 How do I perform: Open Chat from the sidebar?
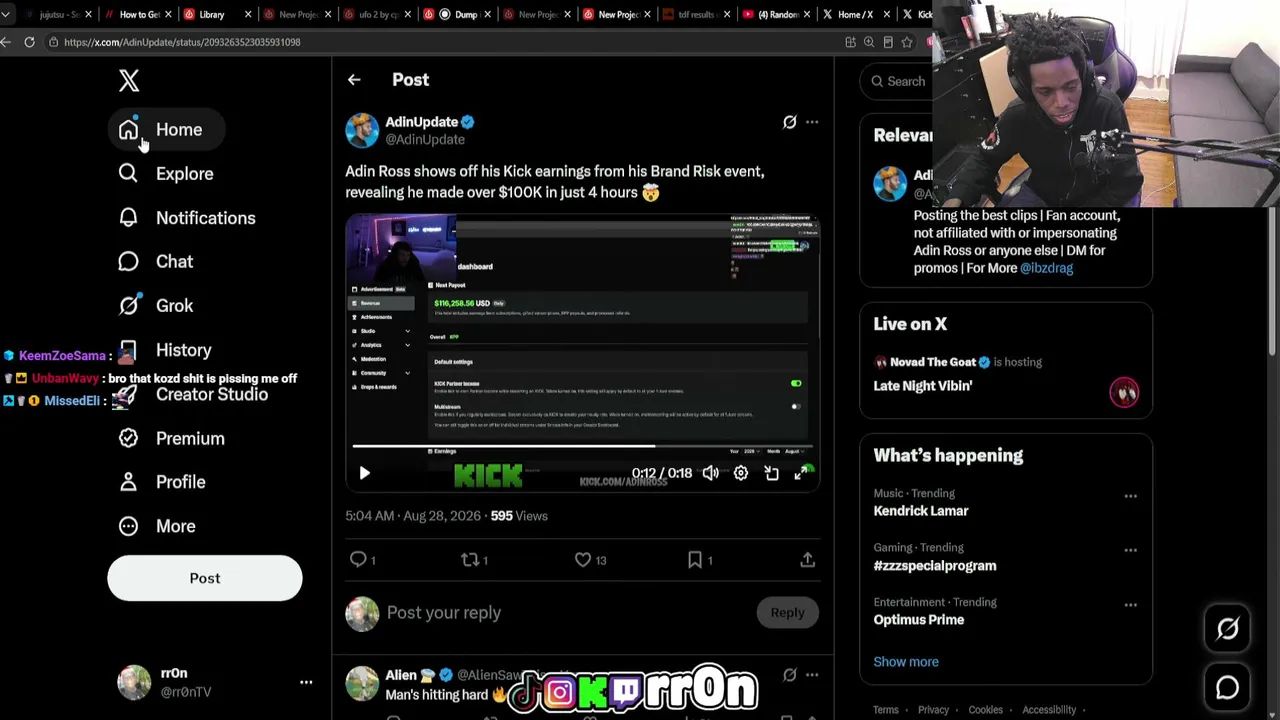click(x=156, y=262)
